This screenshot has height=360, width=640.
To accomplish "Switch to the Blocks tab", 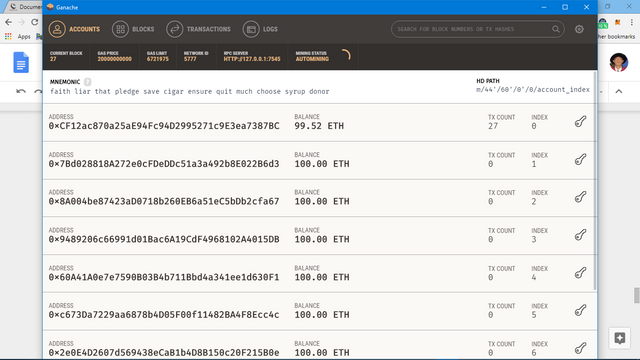I will pos(133,29).
